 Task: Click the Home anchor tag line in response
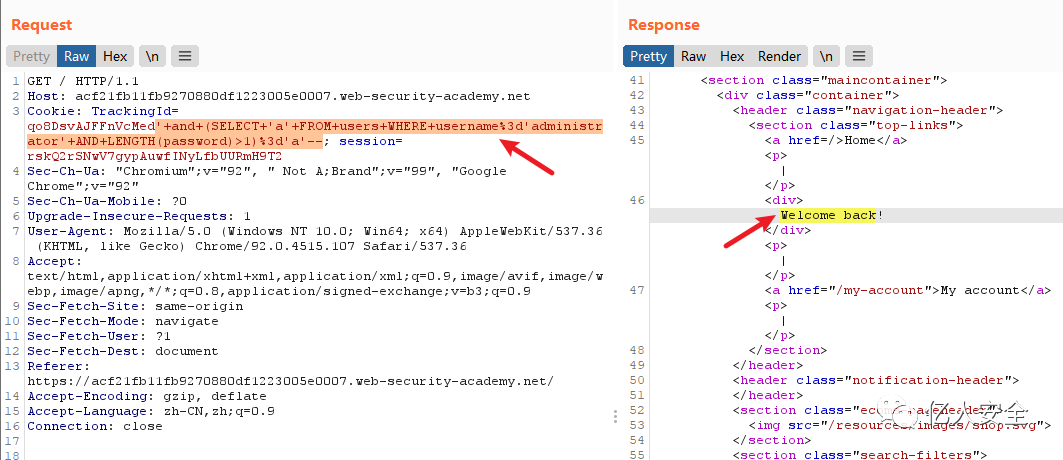836,140
